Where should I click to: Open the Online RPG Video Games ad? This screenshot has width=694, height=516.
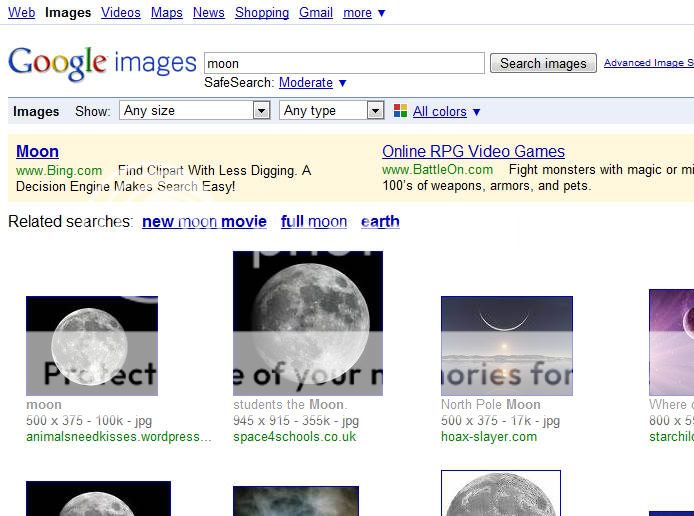(473, 151)
